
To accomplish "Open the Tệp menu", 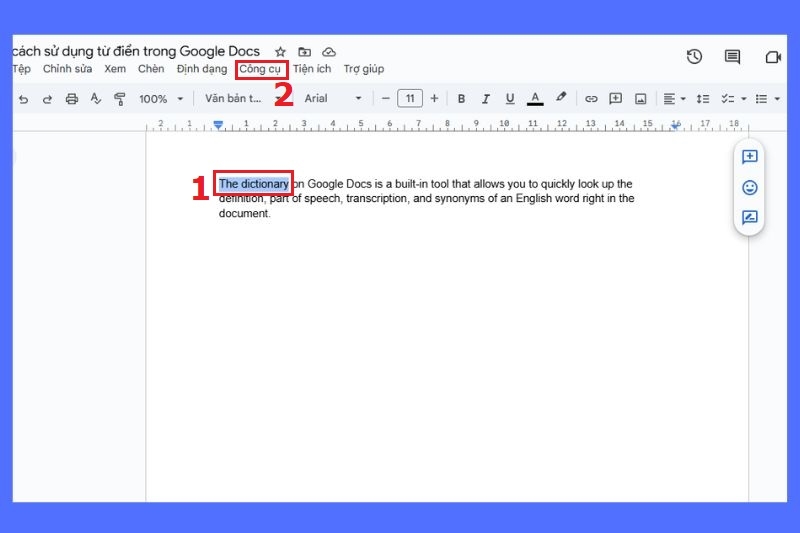I will (21, 69).
